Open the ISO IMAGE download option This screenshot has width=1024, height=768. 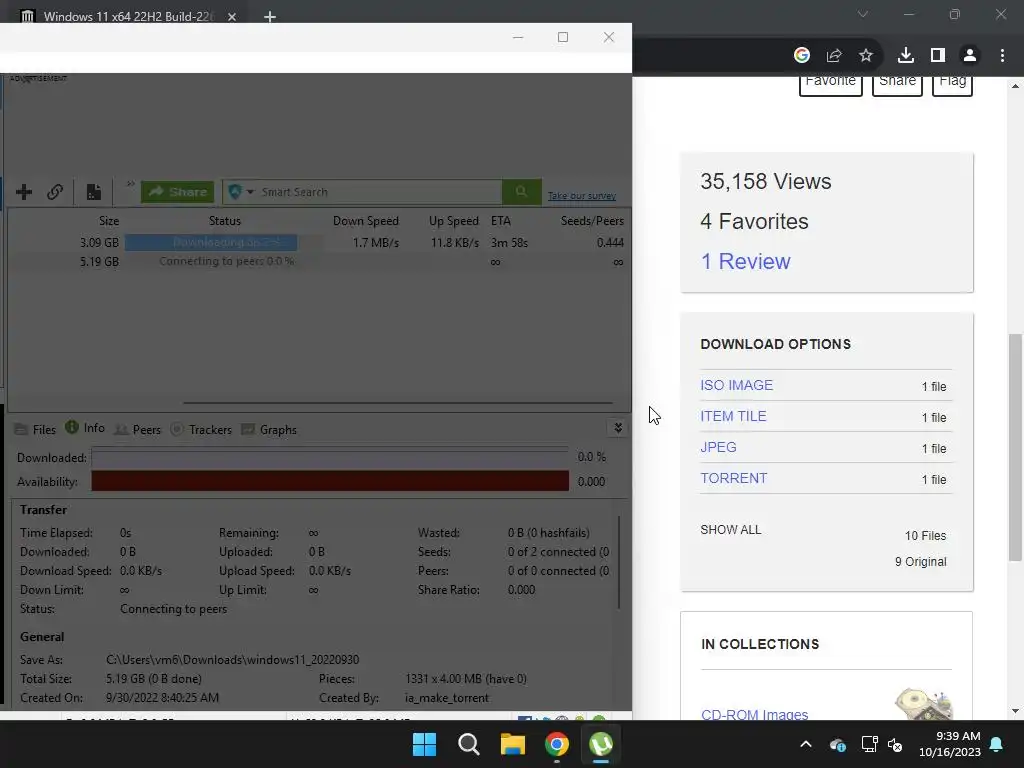(737, 385)
